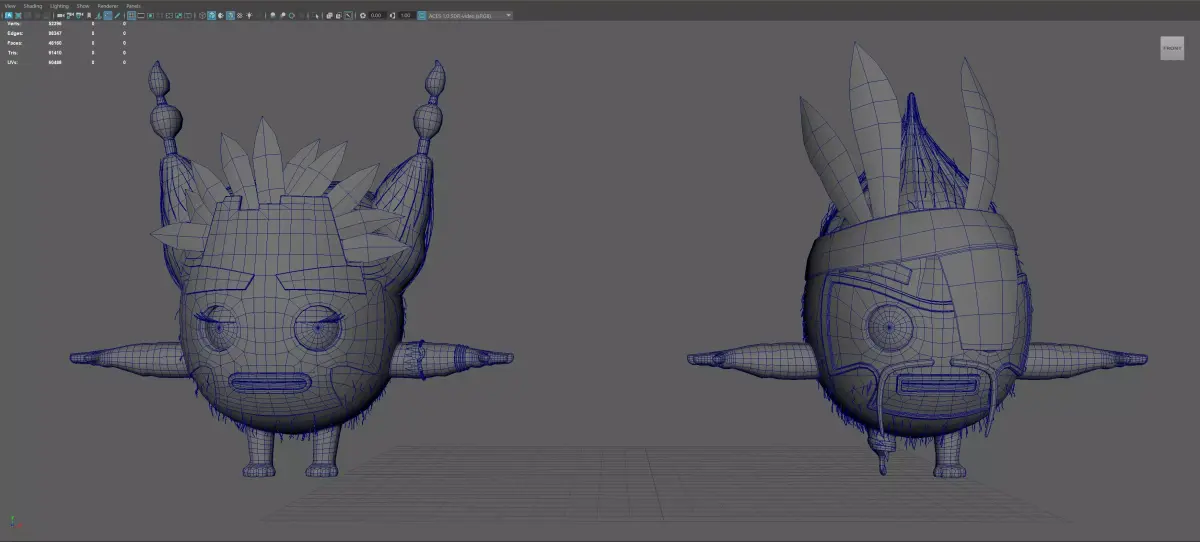Click the dimmed Depth of Field icon
The height and width of the screenshot is (542, 1200).
302,16
